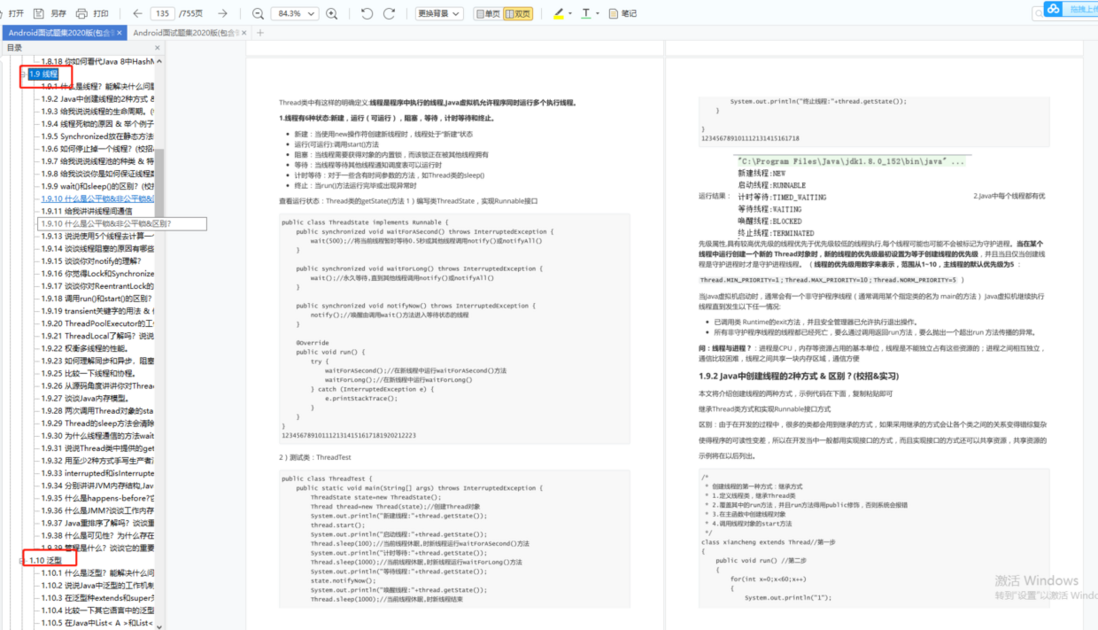Select outline entry 1.10 泛型
1098x630 pixels.
pos(45,561)
